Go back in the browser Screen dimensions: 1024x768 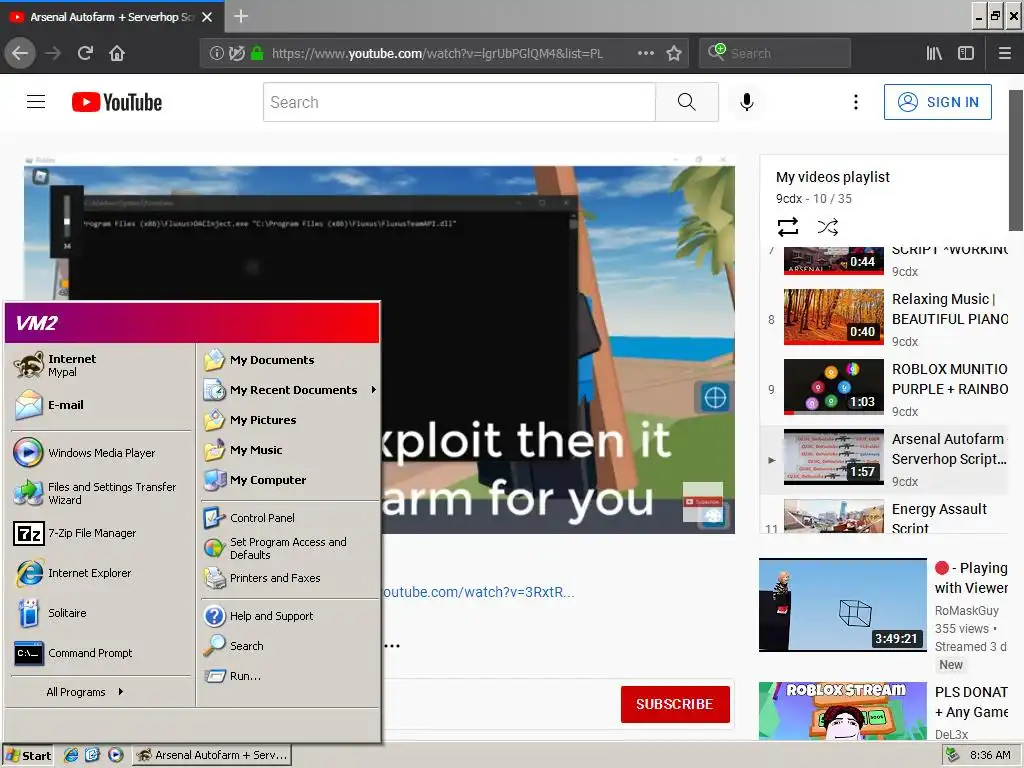pos(20,53)
